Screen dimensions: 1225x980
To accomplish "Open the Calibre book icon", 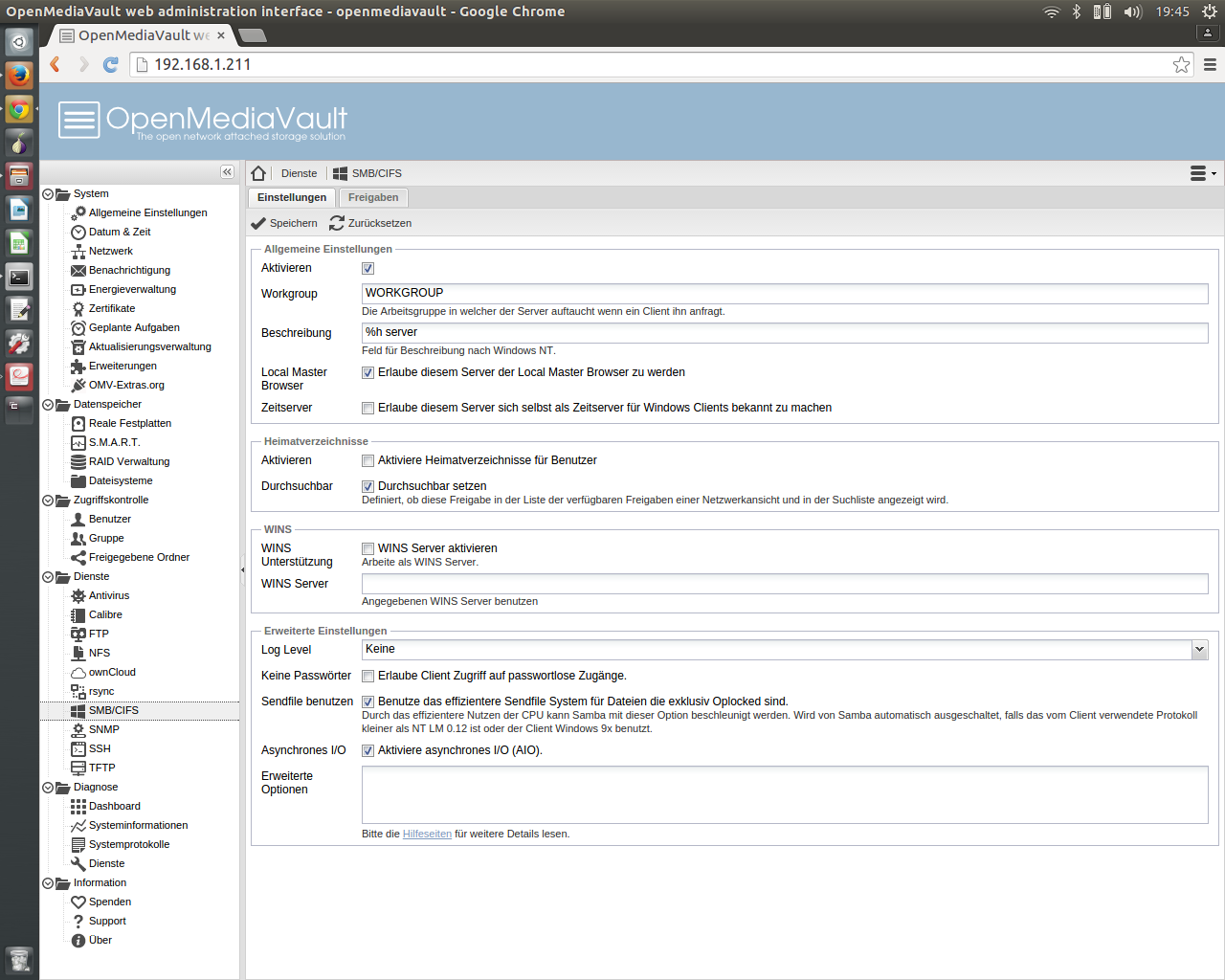I will tap(78, 614).
